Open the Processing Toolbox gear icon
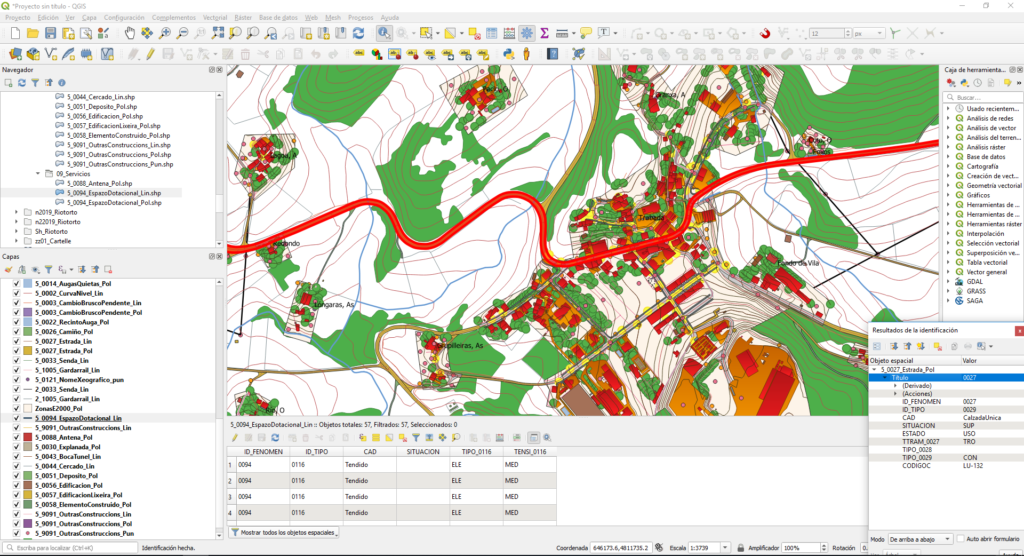The image size is (1024, 556). pyautogui.click(x=526, y=33)
